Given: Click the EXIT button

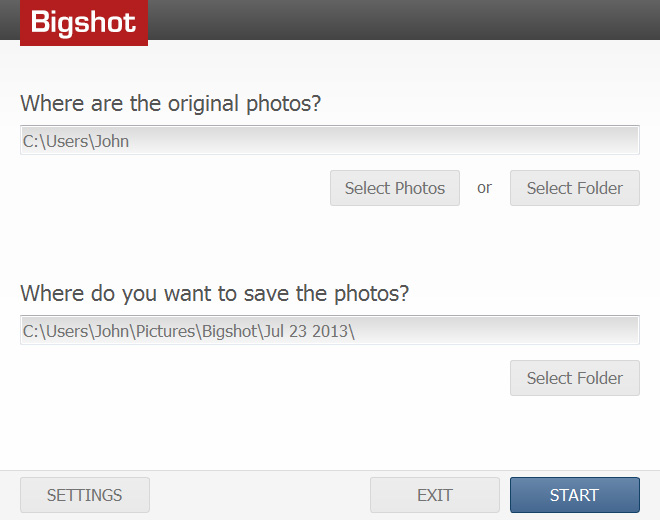Looking at the screenshot, I should pos(435,495).
